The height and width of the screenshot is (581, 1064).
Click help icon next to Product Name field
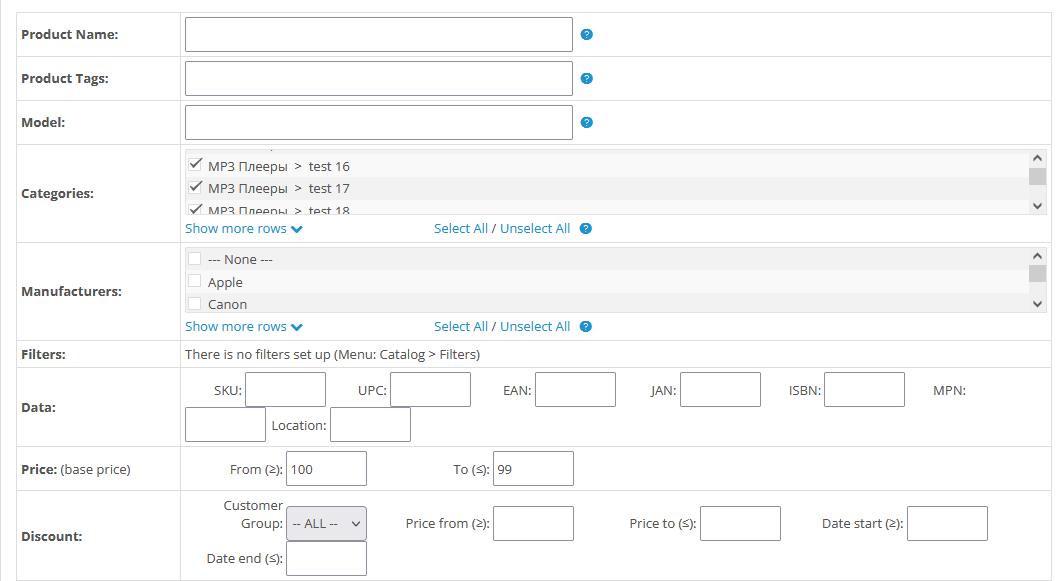[x=587, y=34]
